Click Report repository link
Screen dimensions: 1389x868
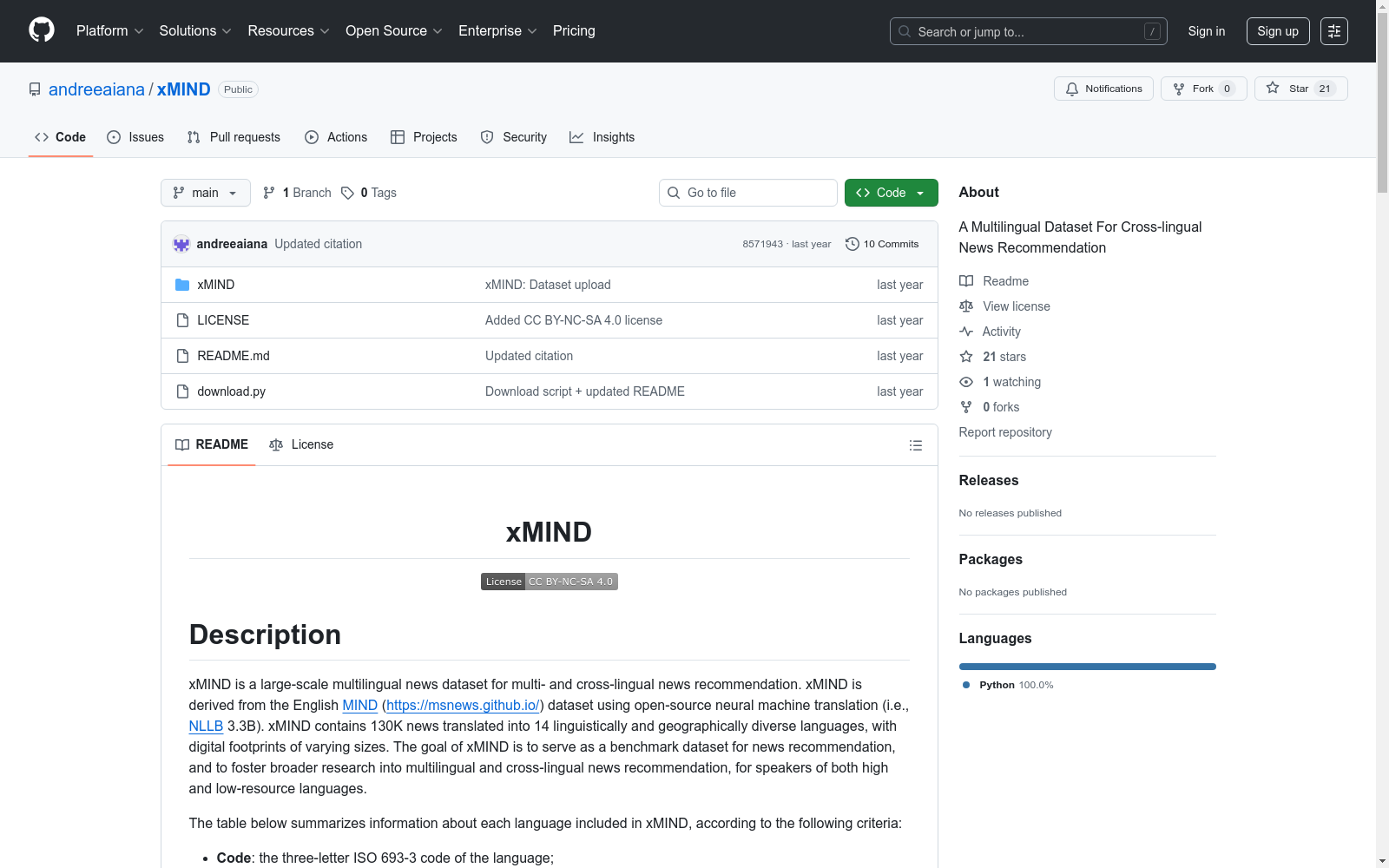[1005, 432]
